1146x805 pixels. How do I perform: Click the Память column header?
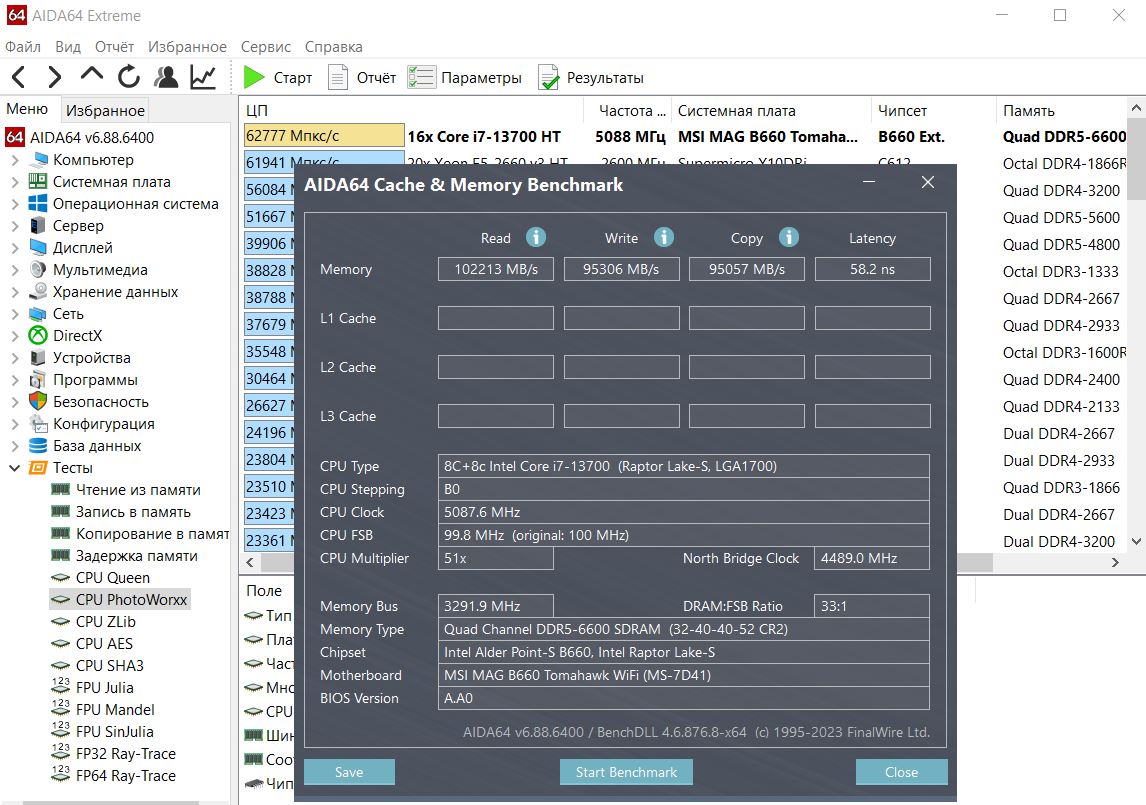[1061, 110]
